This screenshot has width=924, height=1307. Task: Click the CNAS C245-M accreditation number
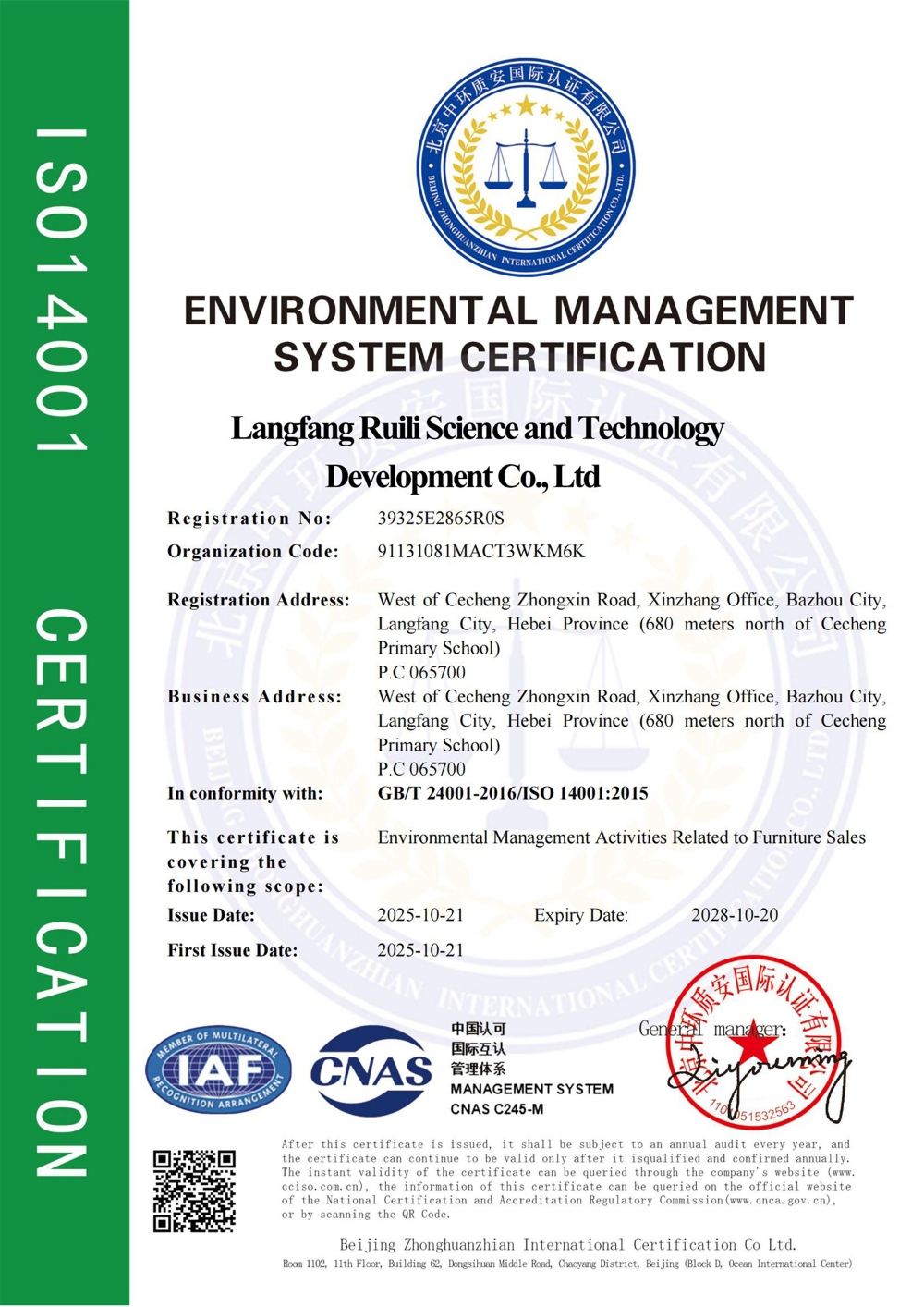tap(497, 1109)
